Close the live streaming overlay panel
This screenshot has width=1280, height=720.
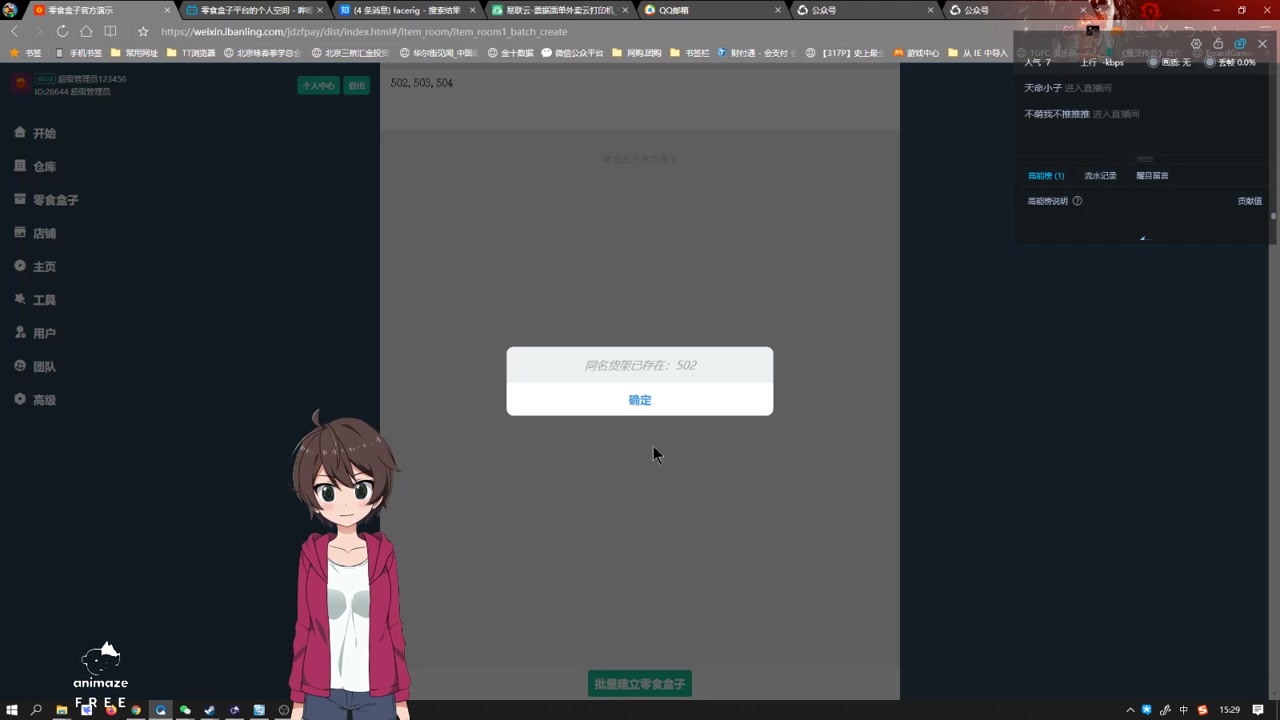[x=1262, y=44]
